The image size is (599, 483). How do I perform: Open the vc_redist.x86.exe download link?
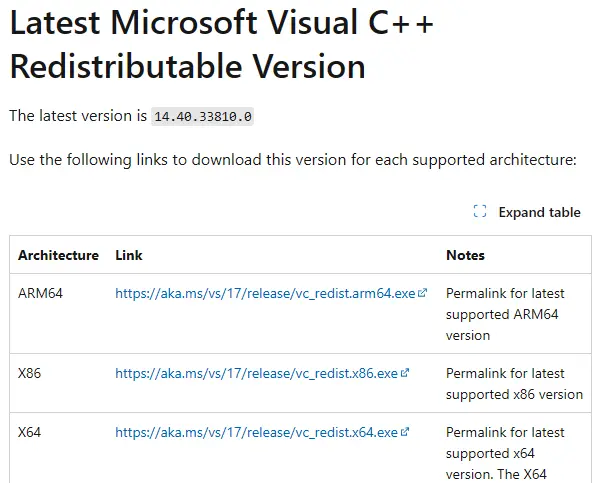coord(256,373)
